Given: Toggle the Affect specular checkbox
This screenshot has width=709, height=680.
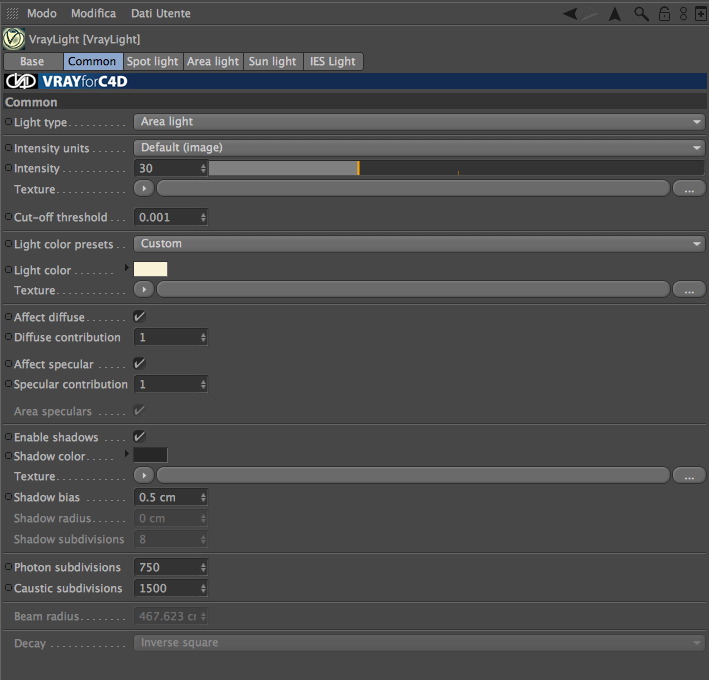Looking at the screenshot, I should pos(139,363).
